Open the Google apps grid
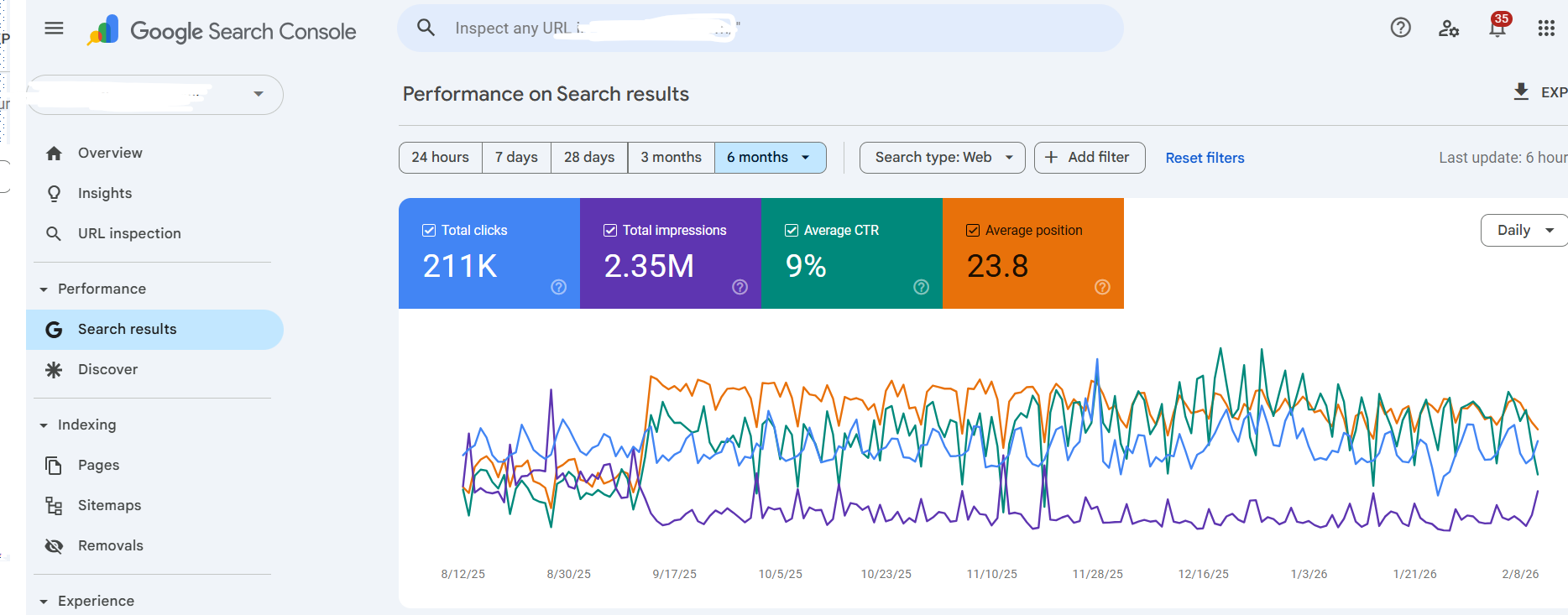This screenshot has width=1568, height=615. [x=1546, y=29]
